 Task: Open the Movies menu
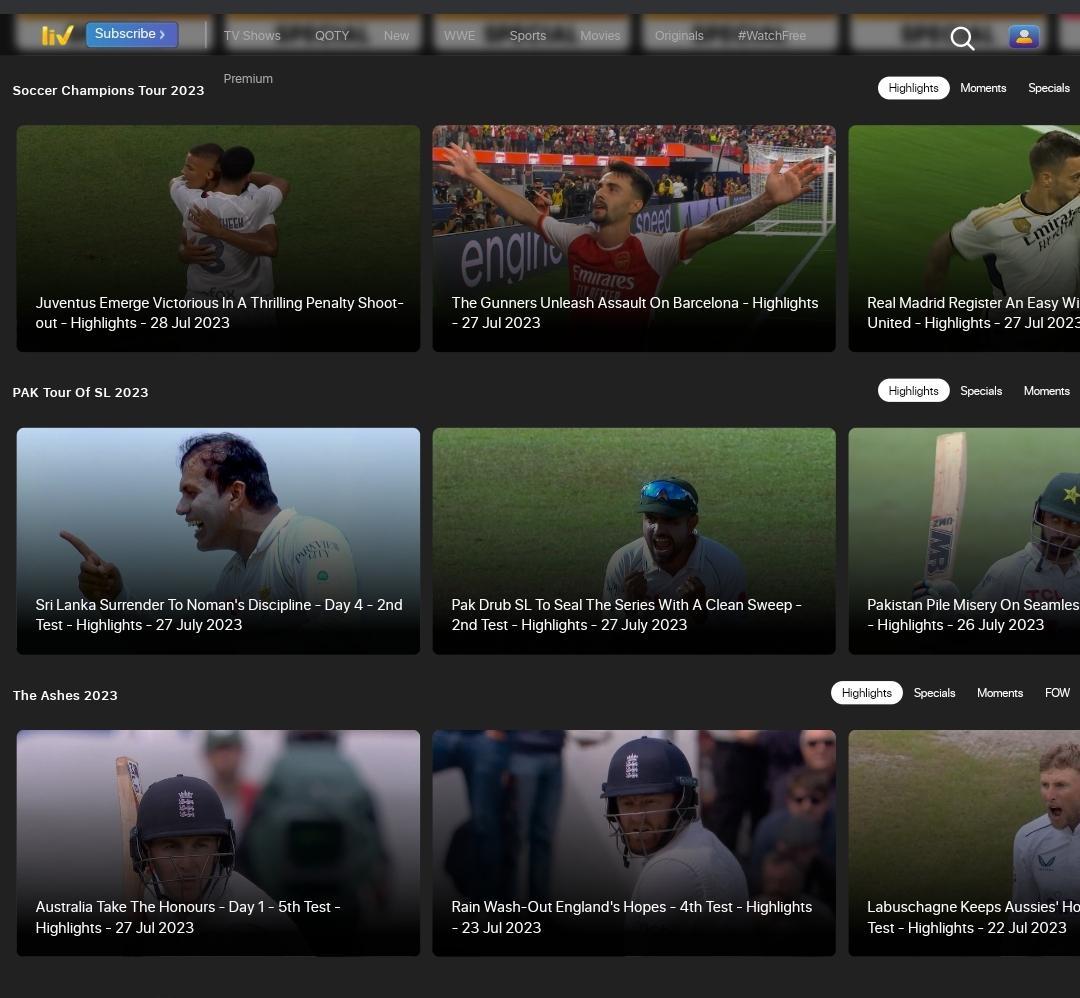[600, 36]
